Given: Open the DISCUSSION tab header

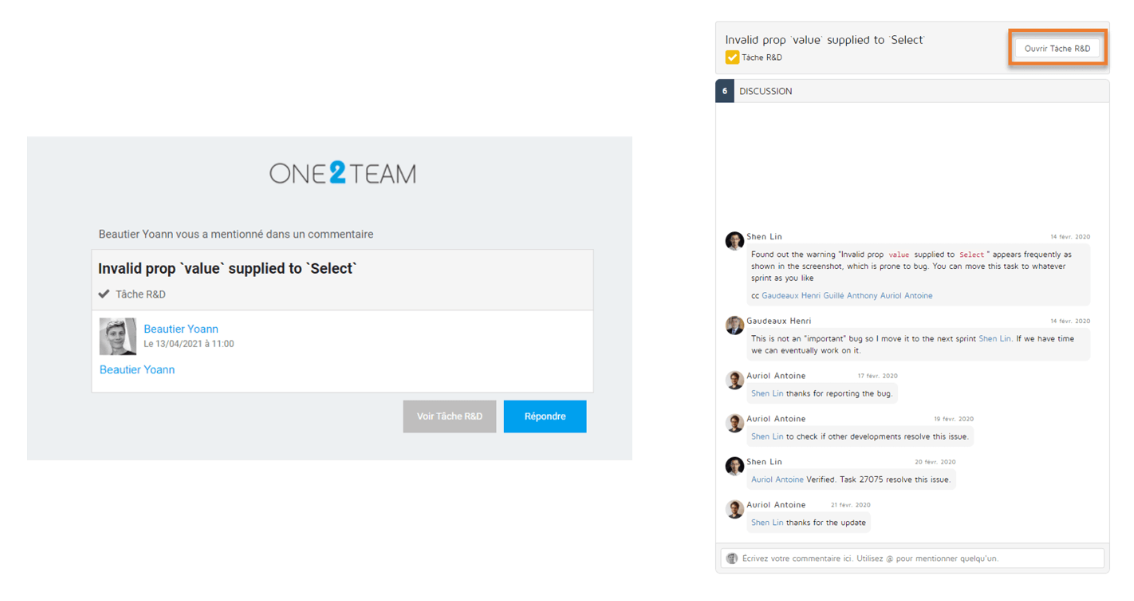Looking at the screenshot, I should tap(766, 91).
